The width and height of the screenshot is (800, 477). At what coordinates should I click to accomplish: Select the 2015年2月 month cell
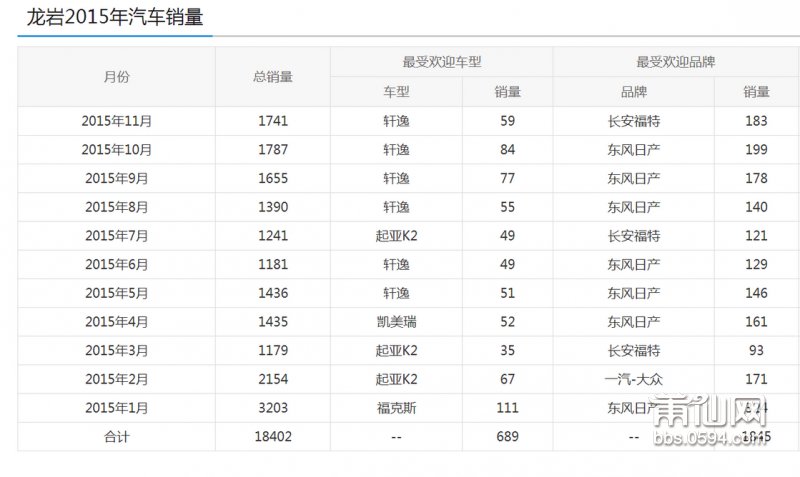tap(116, 379)
